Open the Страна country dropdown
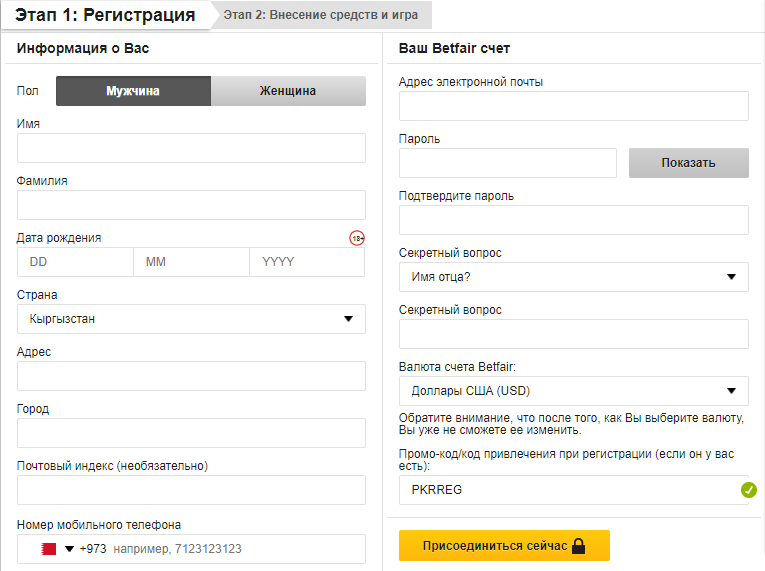This screenshot has height=571, width=765. click(191, 319)
